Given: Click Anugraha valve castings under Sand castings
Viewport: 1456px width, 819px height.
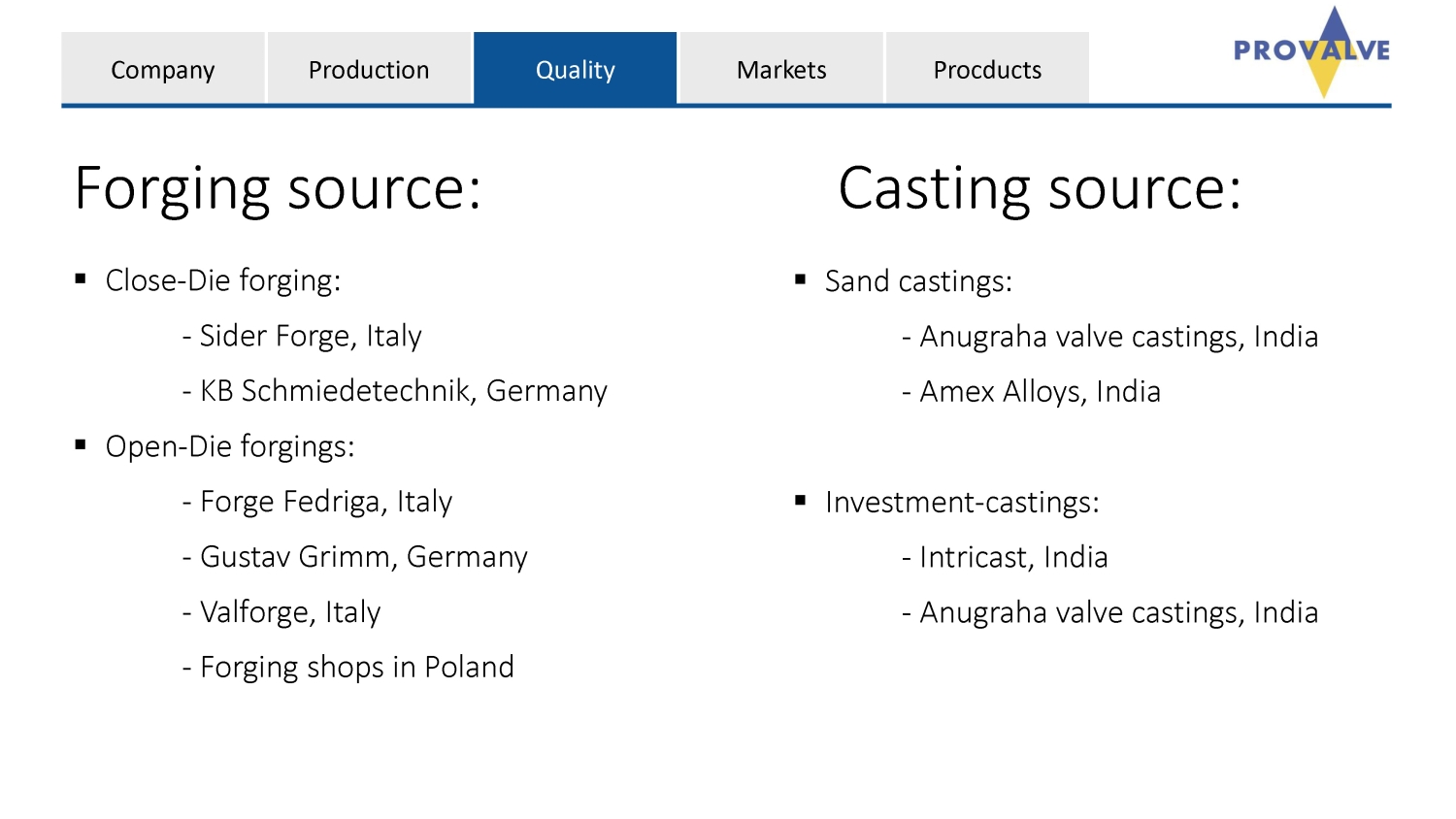Looking at the screenshot, I should 1109,337.
